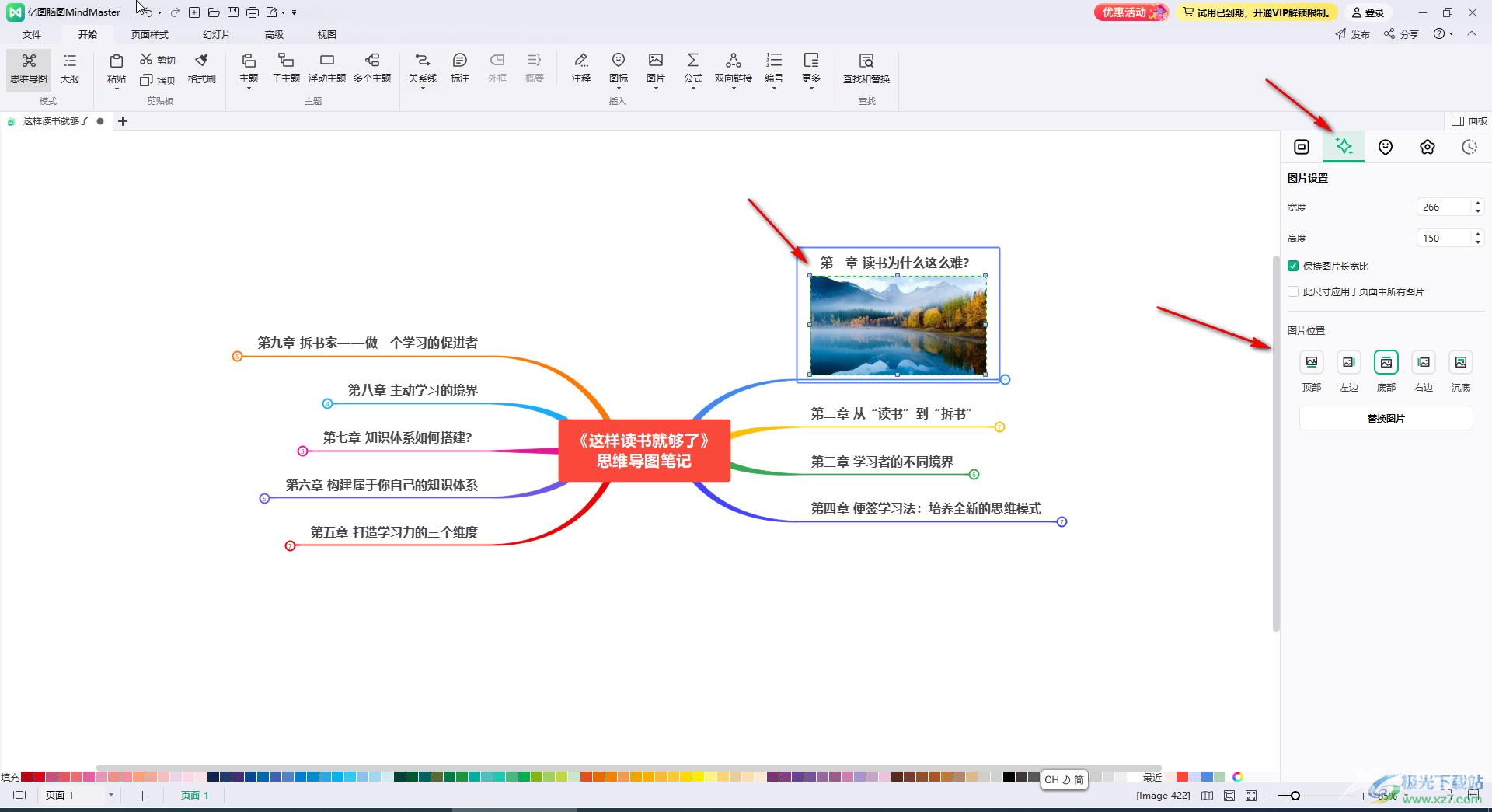Expand the relationship line dropdown
Screen dimensions: 1492x812
[x=423, y=89]
